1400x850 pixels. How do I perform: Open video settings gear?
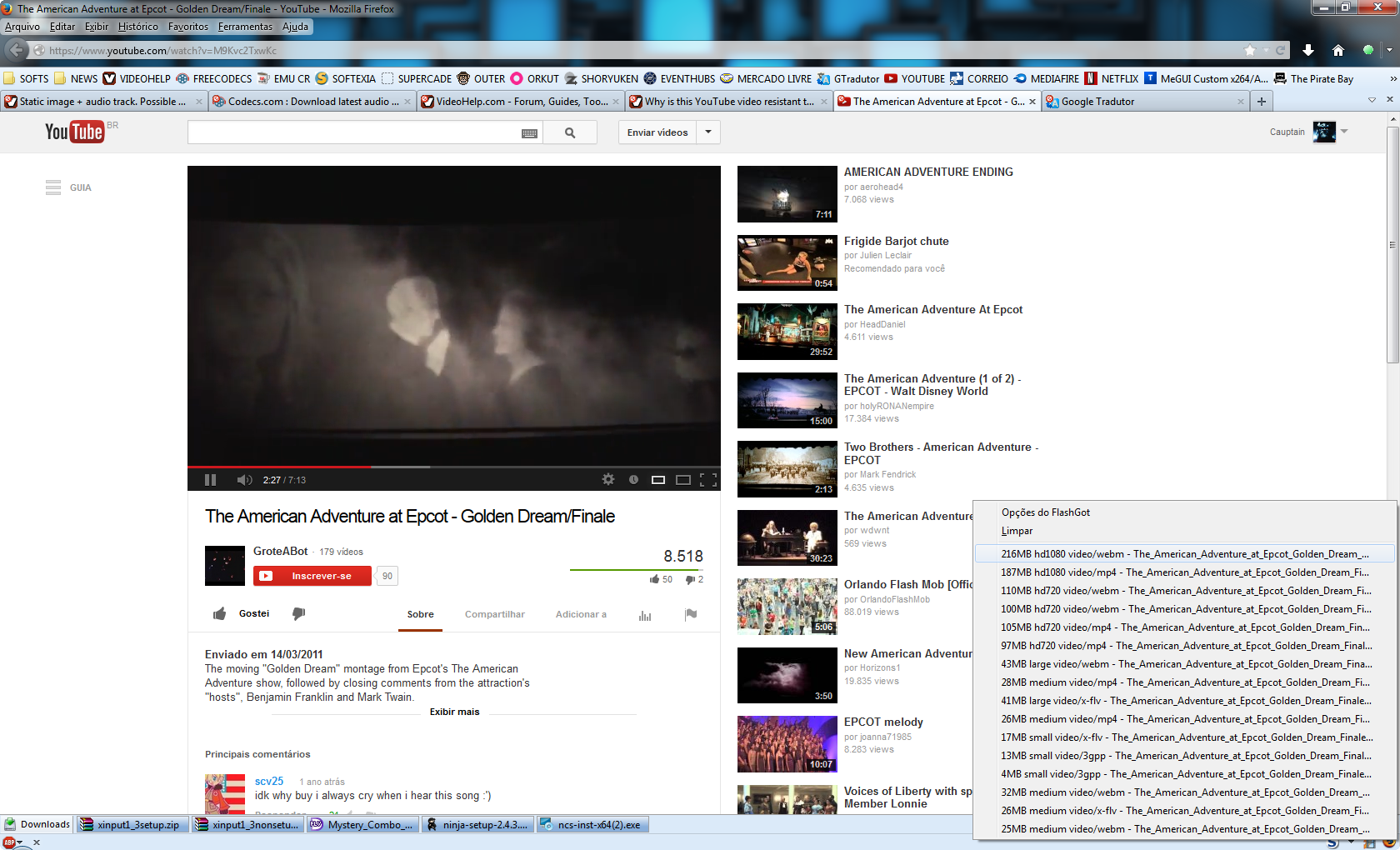point(608,479)
